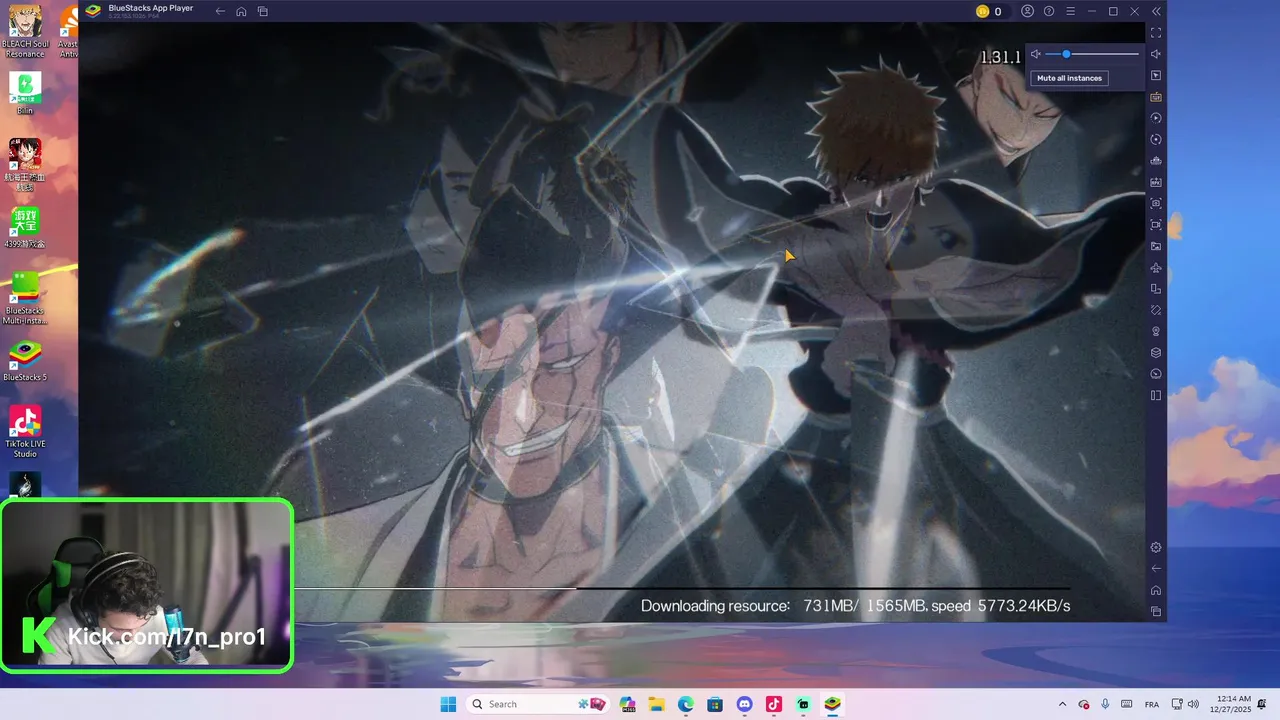This screenshot has height=720, width=1280.
Task: Open Microsoft 365 Copilot from taskbar
Action: point(627,704)
